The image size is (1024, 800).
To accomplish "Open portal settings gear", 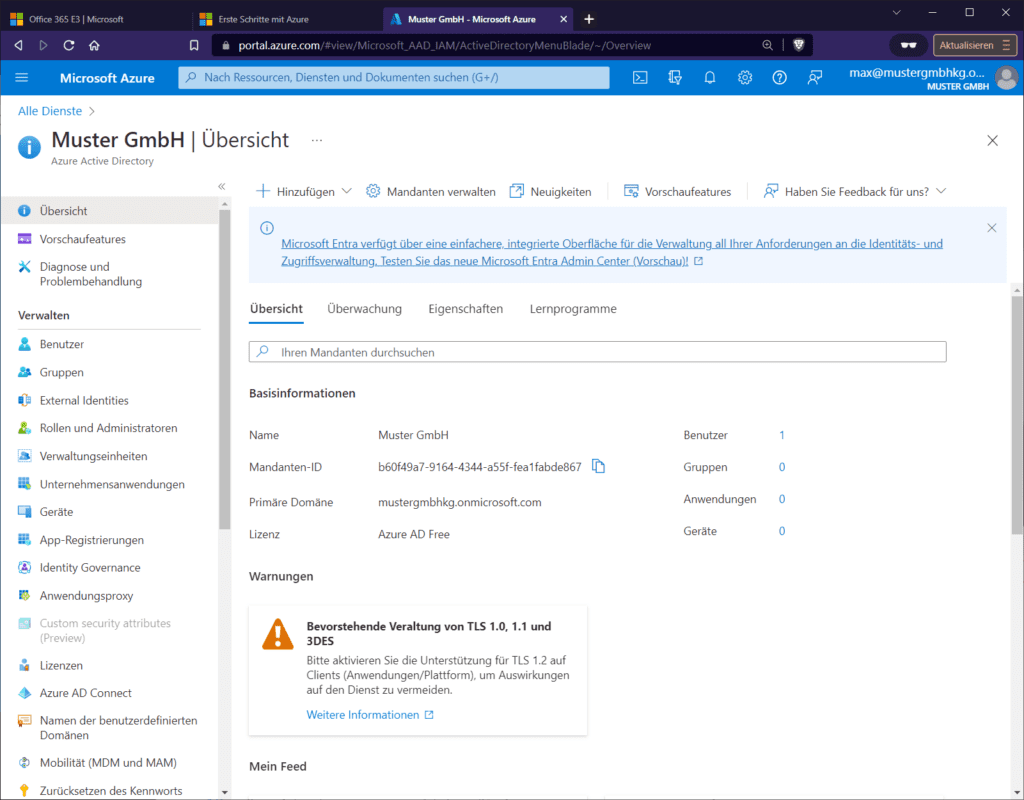I will coord(744,78).
